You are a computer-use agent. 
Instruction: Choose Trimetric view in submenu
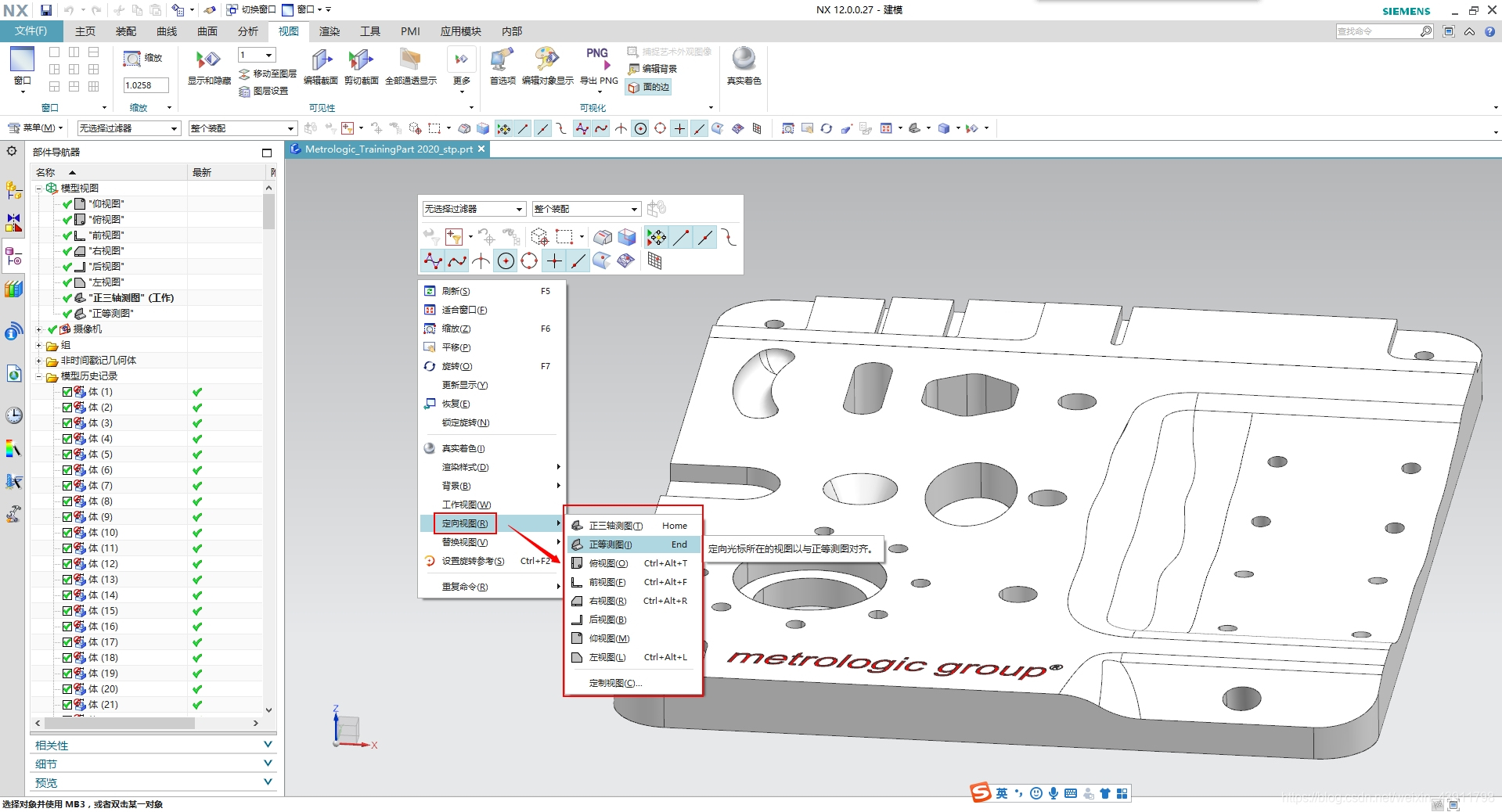(632, 526)
